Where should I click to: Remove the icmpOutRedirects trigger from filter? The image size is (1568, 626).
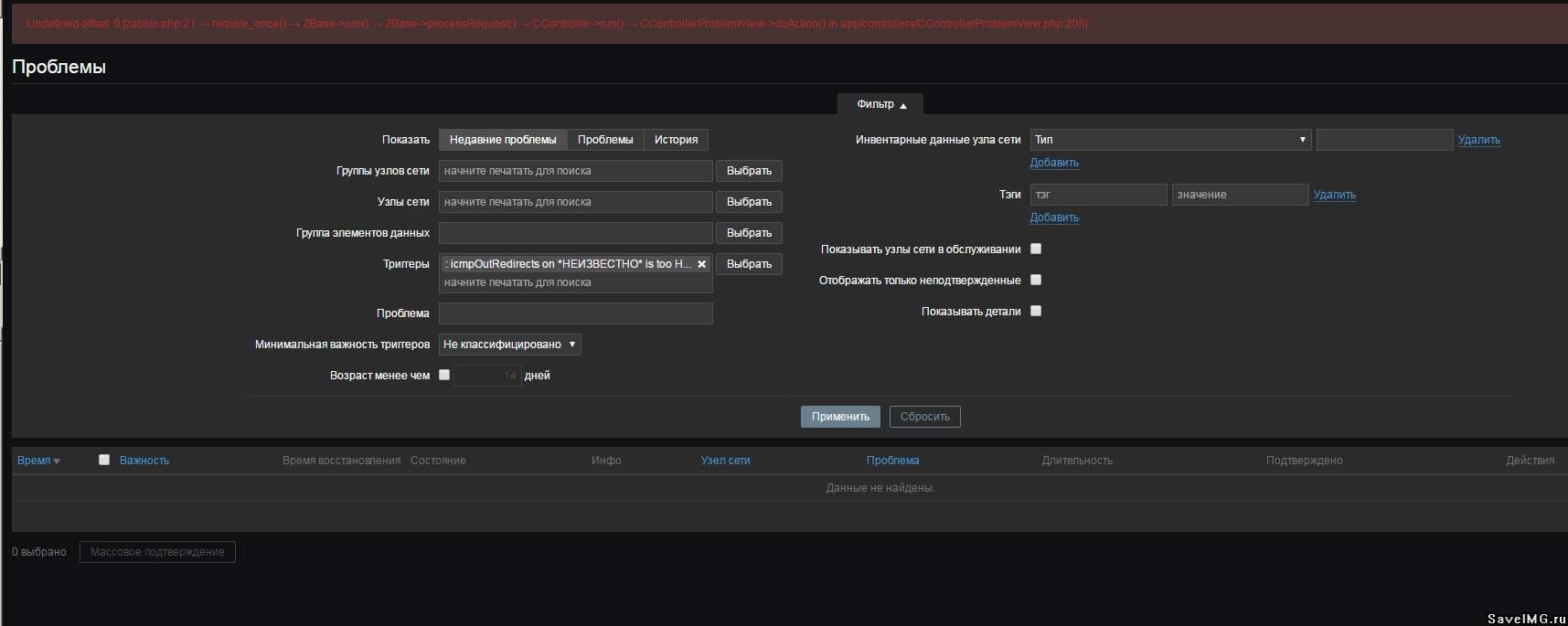tap(701, 264)
